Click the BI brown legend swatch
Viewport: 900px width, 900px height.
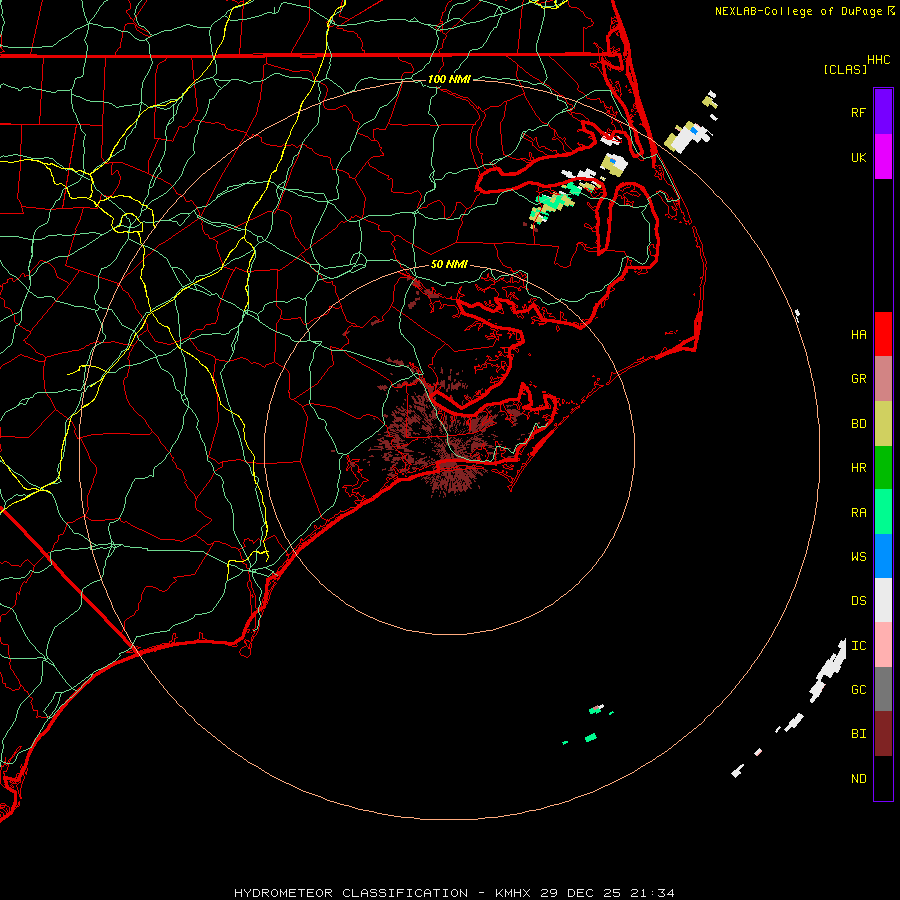883,734
